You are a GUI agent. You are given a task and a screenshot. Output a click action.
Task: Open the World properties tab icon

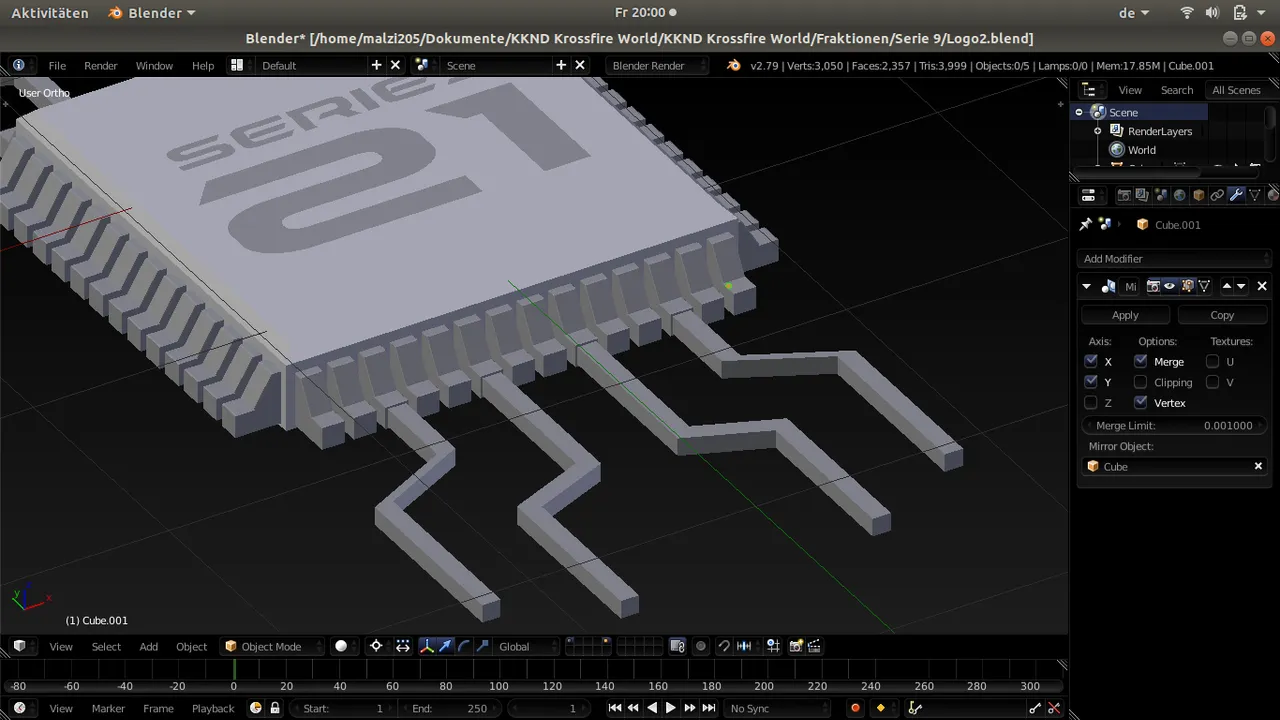click(x=1180, y=195)
